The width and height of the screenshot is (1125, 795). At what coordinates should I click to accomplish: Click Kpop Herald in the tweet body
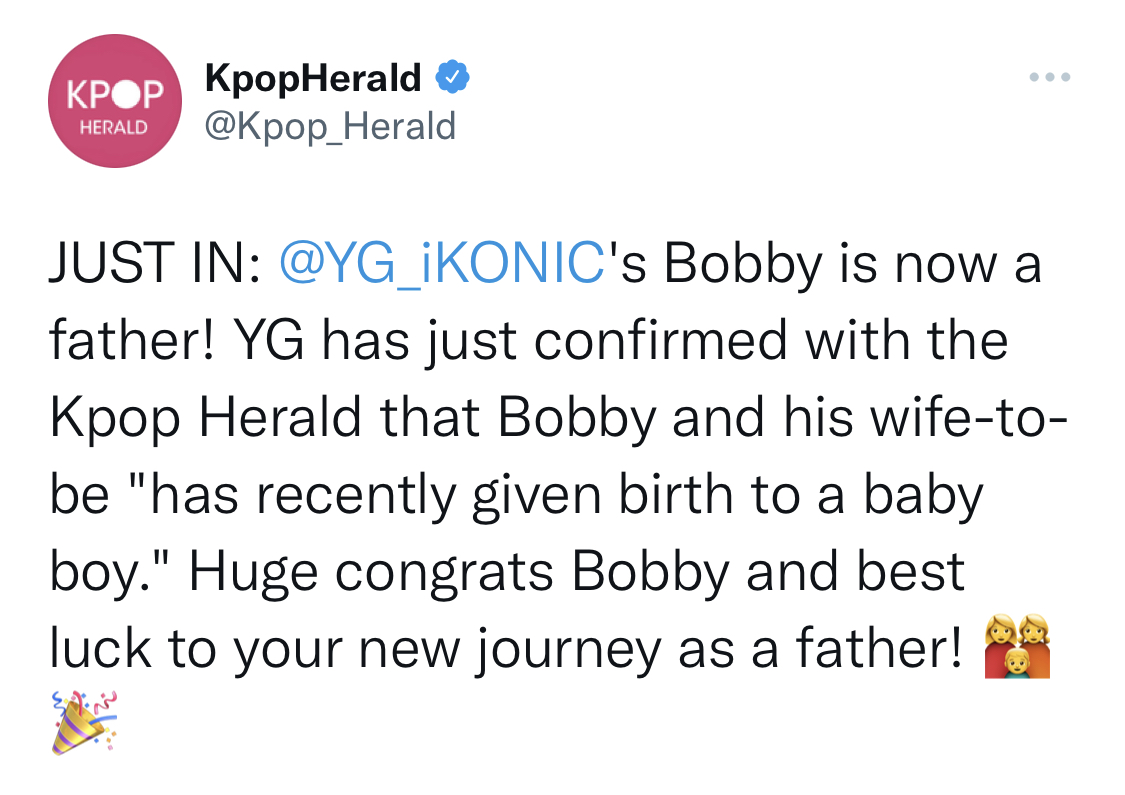(x=205, y=418)
